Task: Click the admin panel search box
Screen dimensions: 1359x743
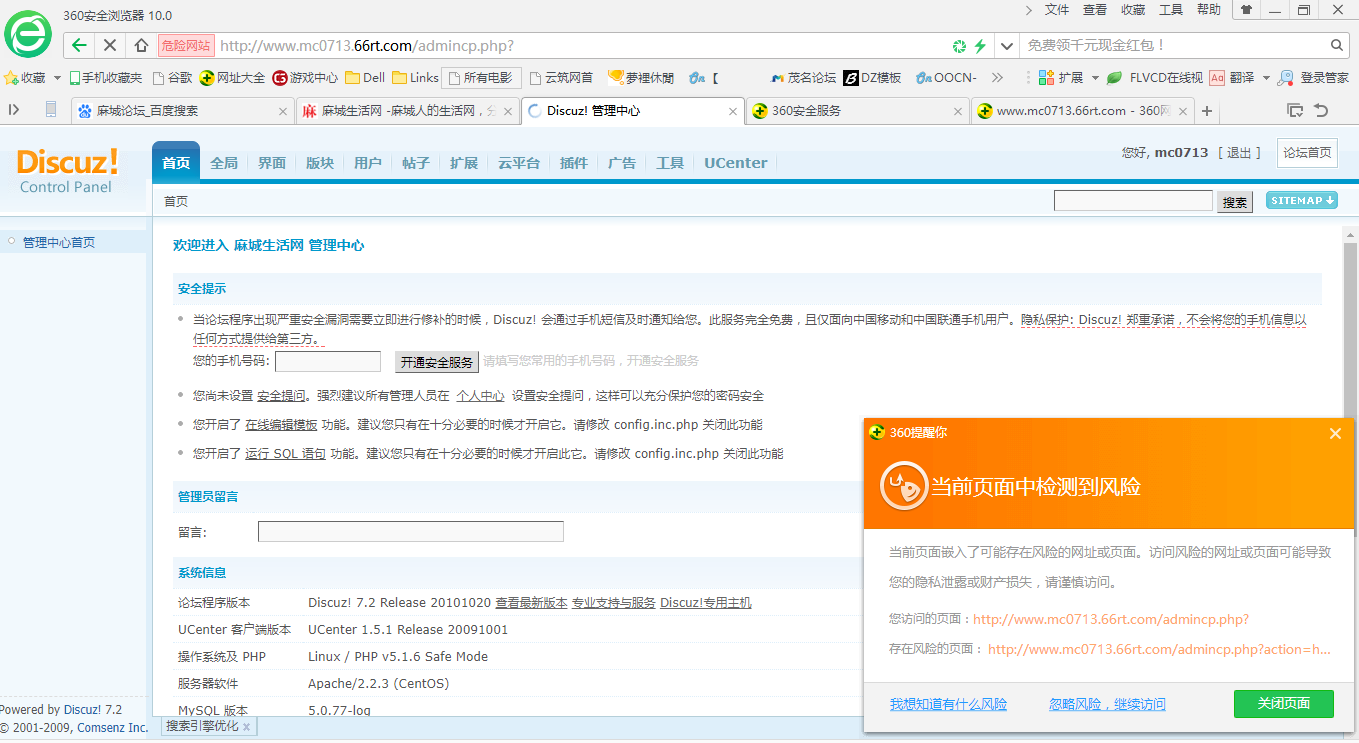Action: tap(1133, 201)
